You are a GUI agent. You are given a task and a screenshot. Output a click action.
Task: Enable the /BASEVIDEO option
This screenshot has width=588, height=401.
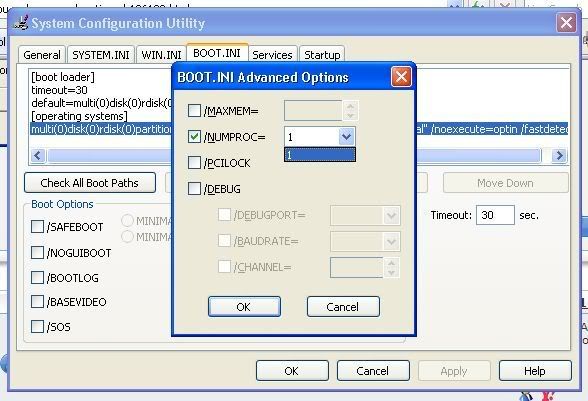click(37, 301)
